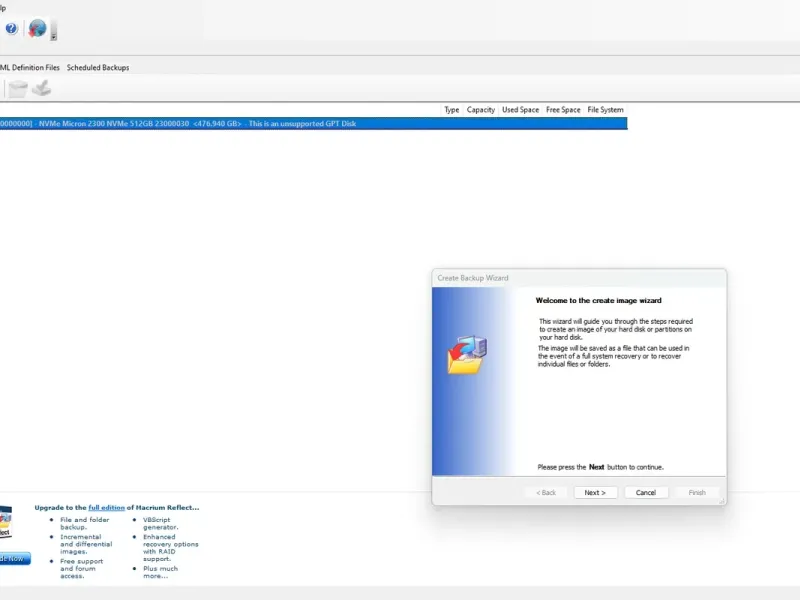This screenshot has width=800, height=600.
Task: Switch to the XML Definition Files tab
Action: click(x=30, y=67)
